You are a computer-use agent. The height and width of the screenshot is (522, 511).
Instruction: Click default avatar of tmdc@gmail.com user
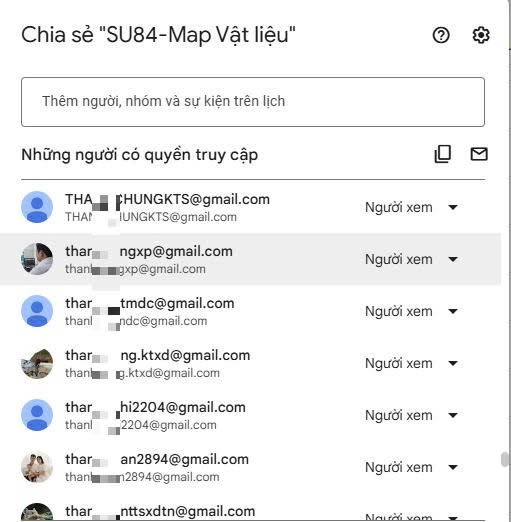click(x=37, y=311)
